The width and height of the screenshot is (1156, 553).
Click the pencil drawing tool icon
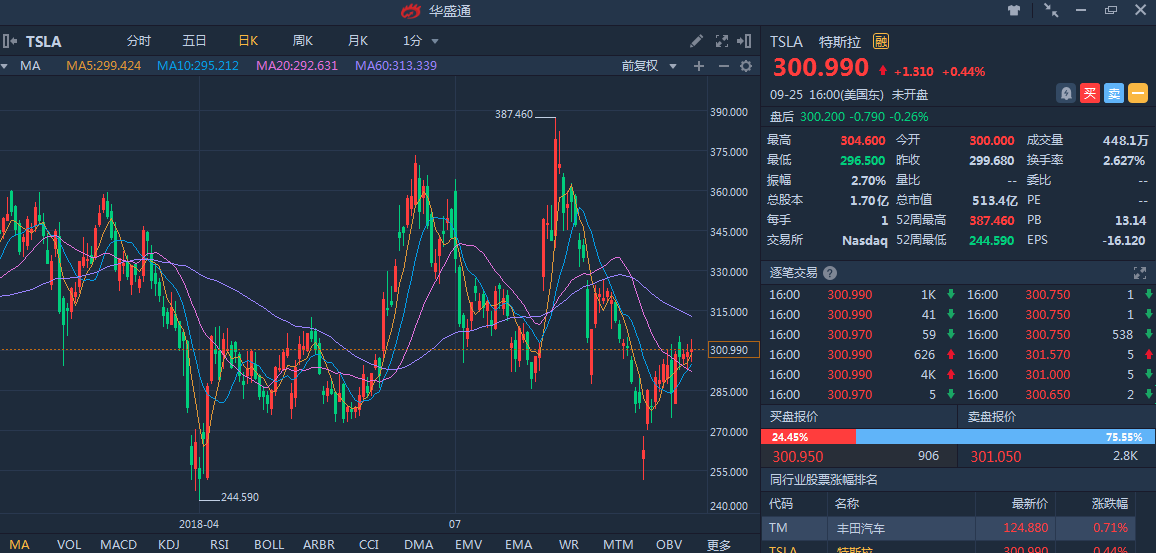pyautogui.click(x=697, y=41)
